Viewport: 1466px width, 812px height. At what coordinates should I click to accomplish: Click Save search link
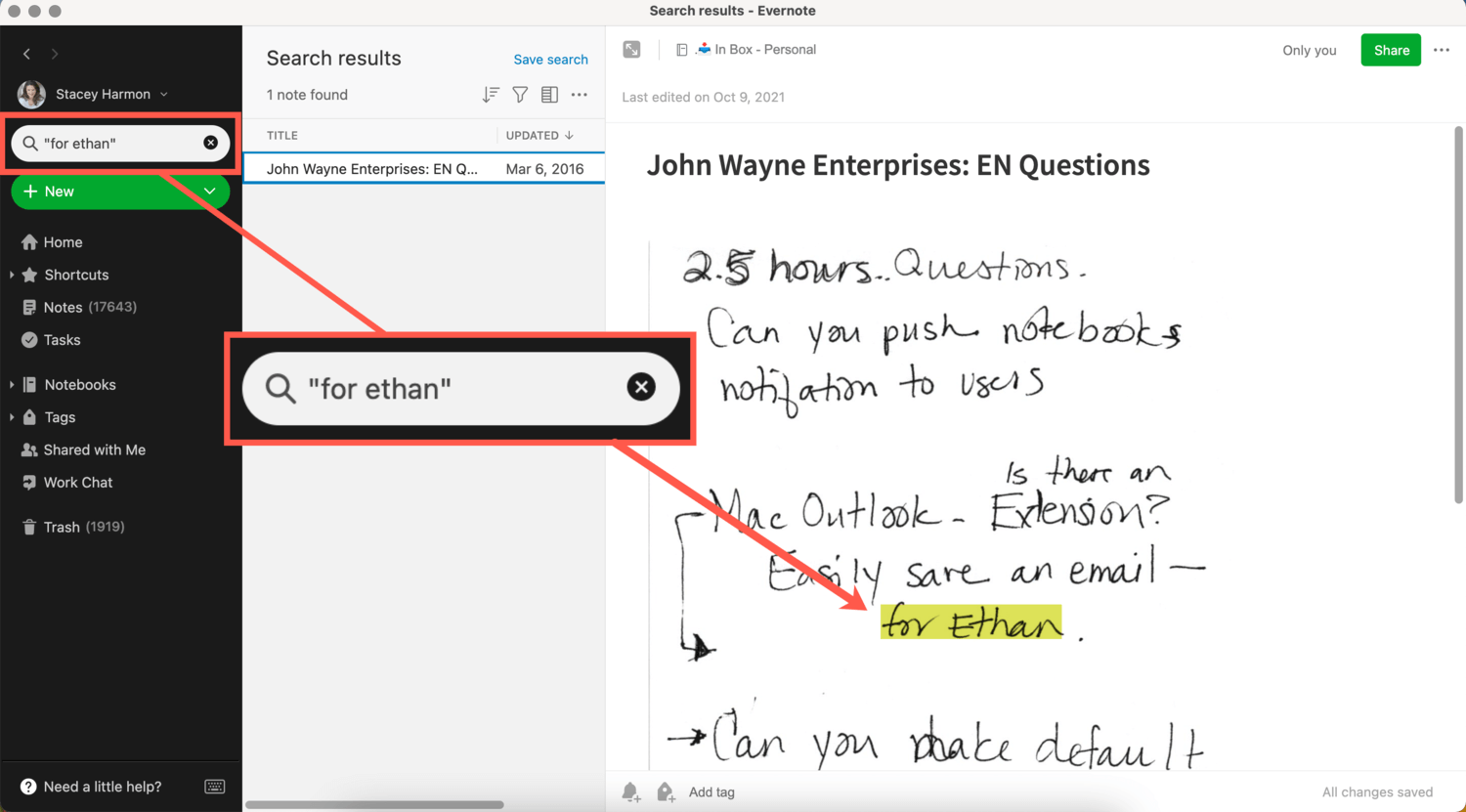pyautogui.click(x=551, y=60)
